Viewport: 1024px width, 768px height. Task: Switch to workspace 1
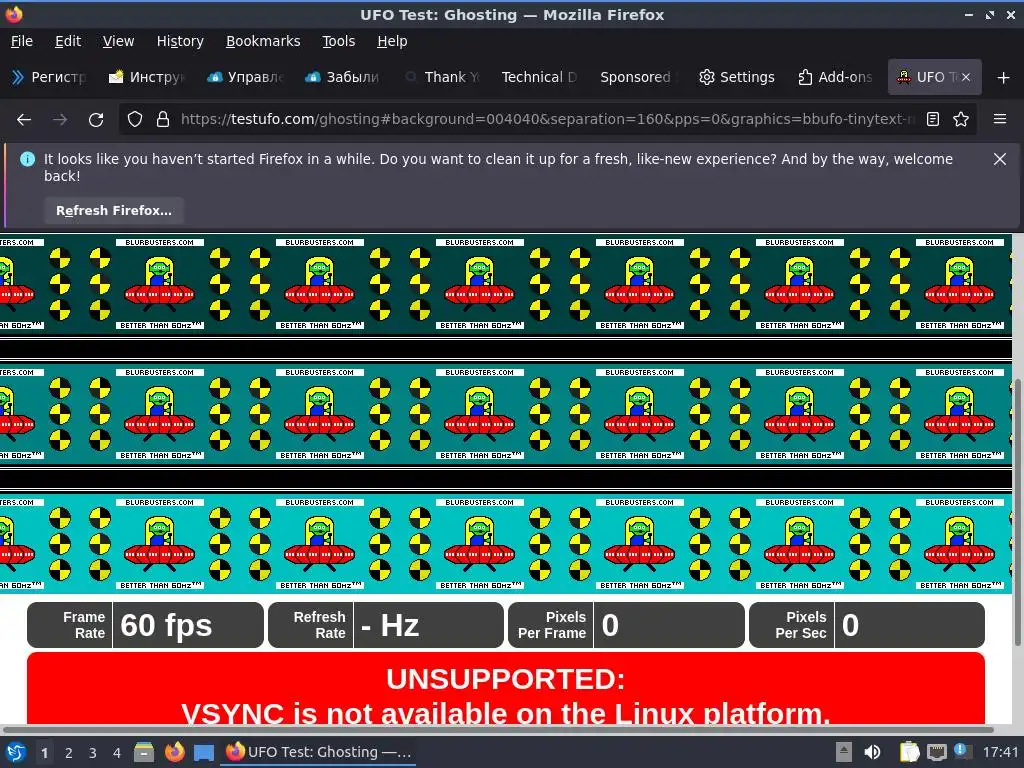click(44, 753)
